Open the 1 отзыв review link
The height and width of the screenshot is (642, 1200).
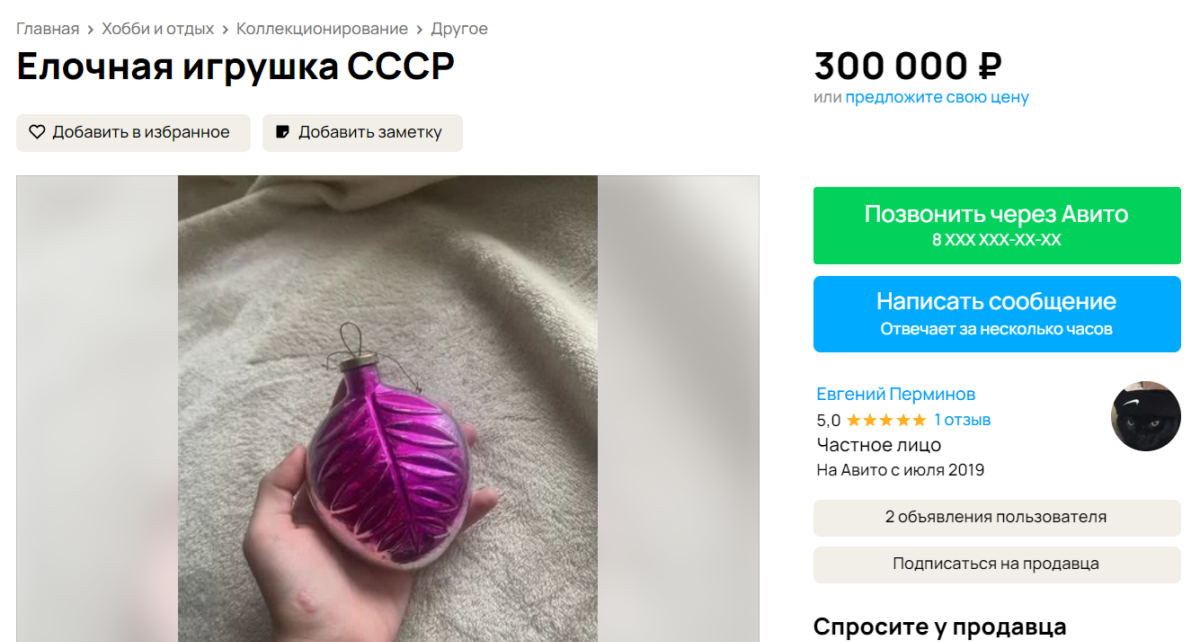pyautogui.click(x=962, y=420)
